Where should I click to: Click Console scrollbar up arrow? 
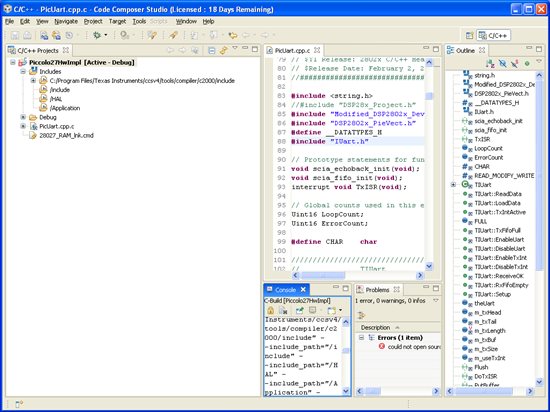pos(346,322)
